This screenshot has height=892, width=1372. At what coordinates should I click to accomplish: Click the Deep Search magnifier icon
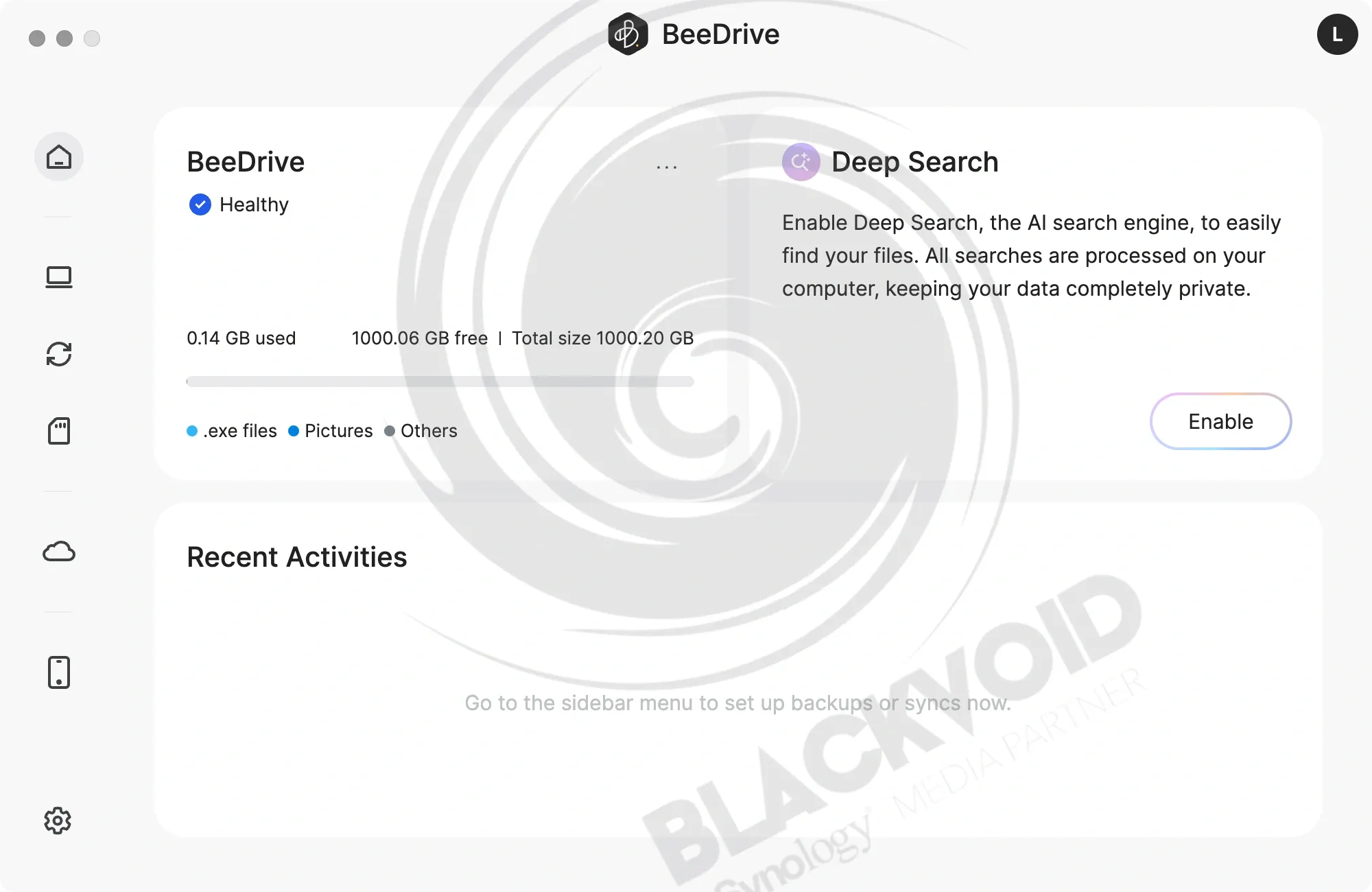tap(801, 162)
